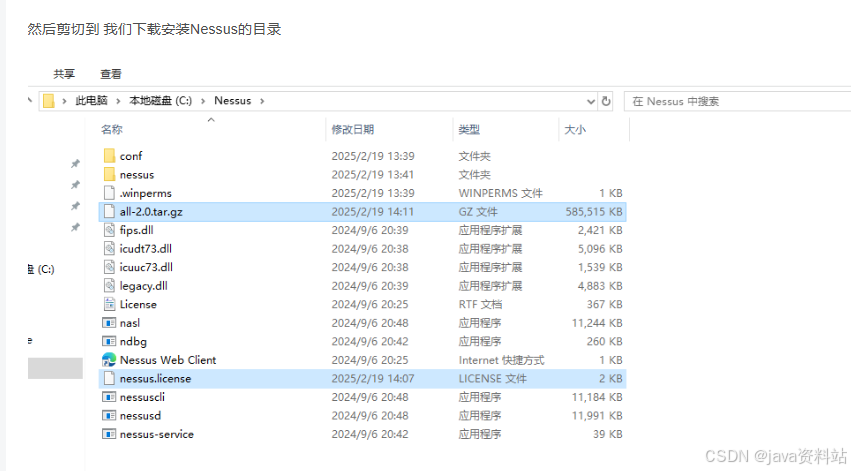Select the conf folder name
The width and height of the screenshot is (851, 471).
(131, 156)
